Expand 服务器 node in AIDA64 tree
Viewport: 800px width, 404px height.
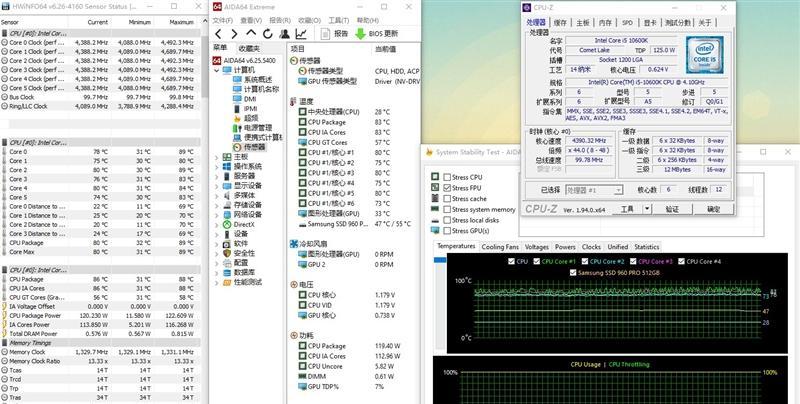[x=217, y=176]
